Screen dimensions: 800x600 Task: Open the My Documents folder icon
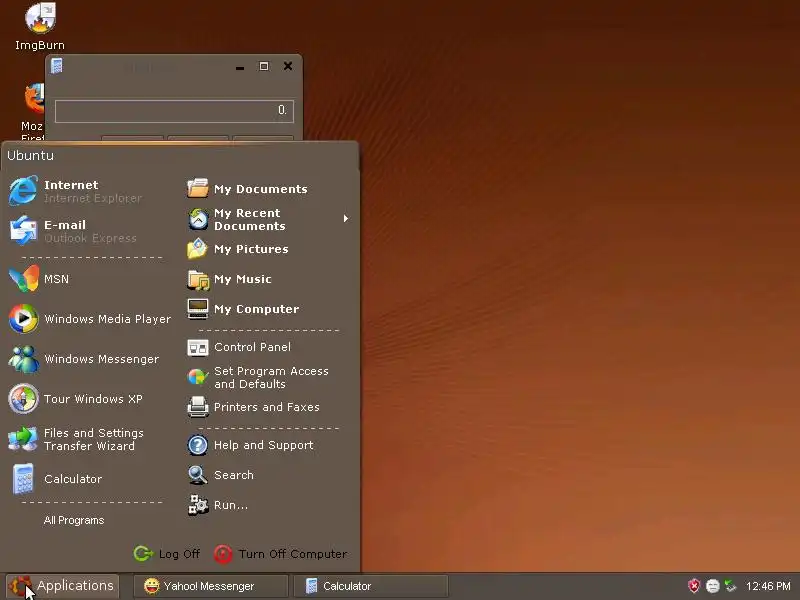197,188
